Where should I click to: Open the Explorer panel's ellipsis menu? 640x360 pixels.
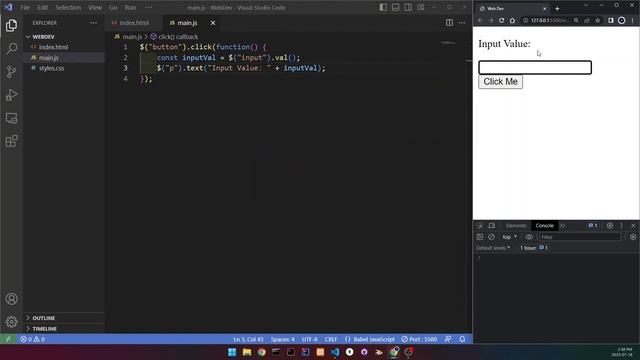(93, 23)
